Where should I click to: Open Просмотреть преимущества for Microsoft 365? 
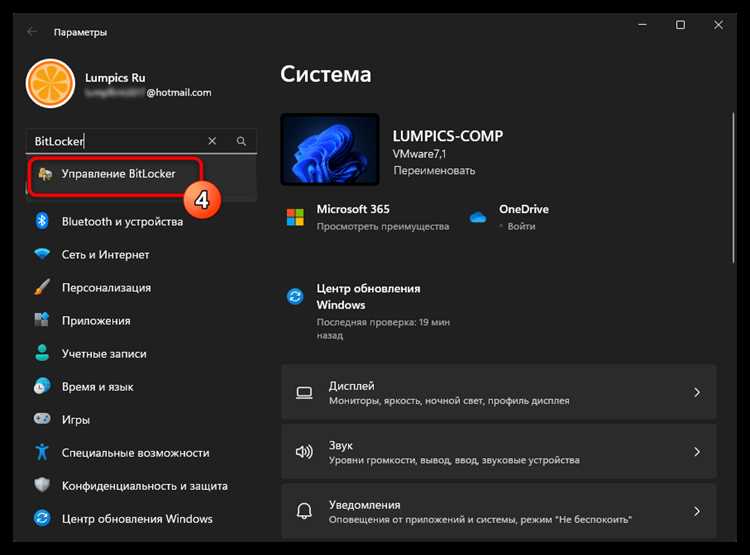(383, 226)
